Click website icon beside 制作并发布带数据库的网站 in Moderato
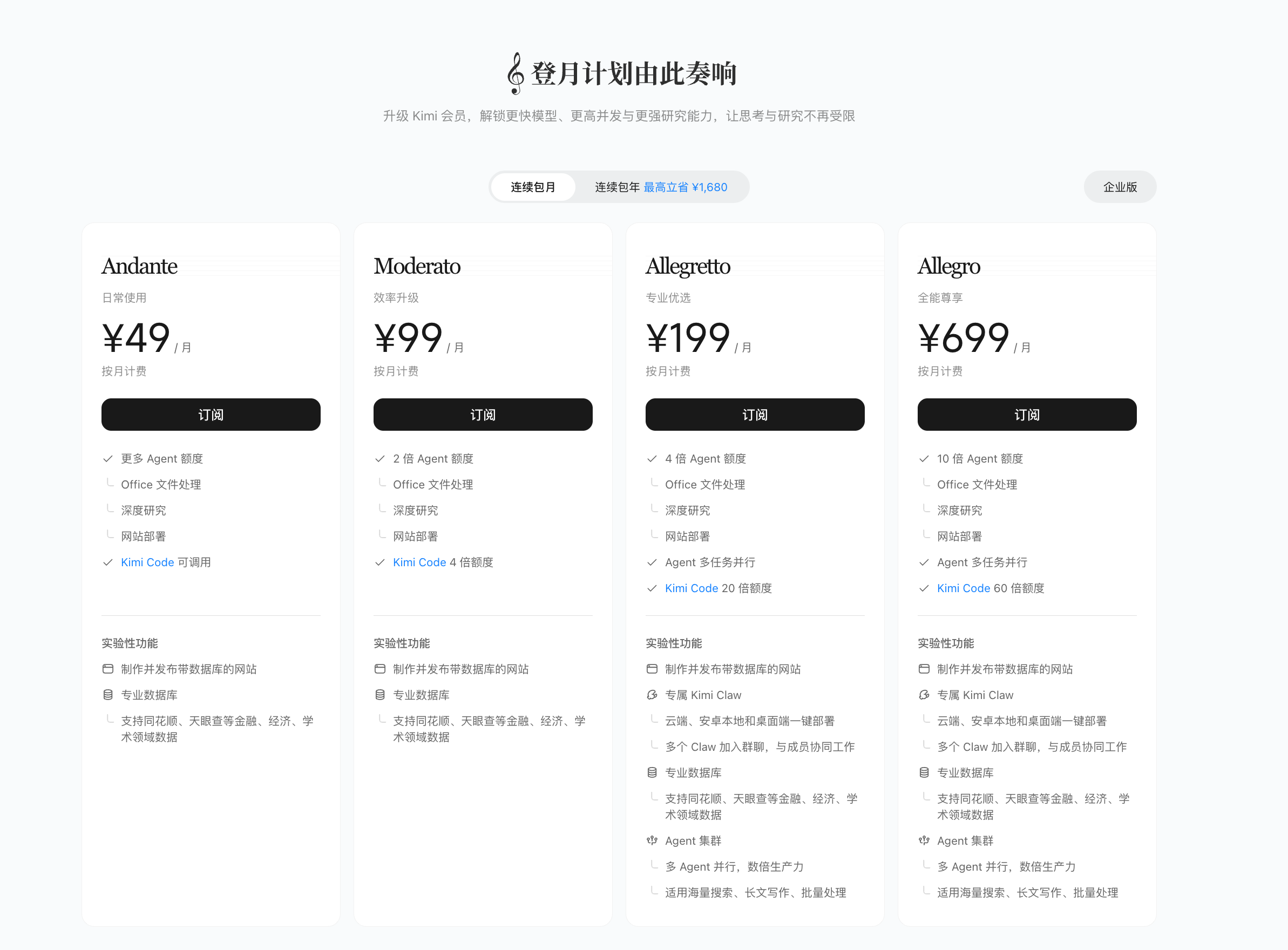 coord(379,669)
